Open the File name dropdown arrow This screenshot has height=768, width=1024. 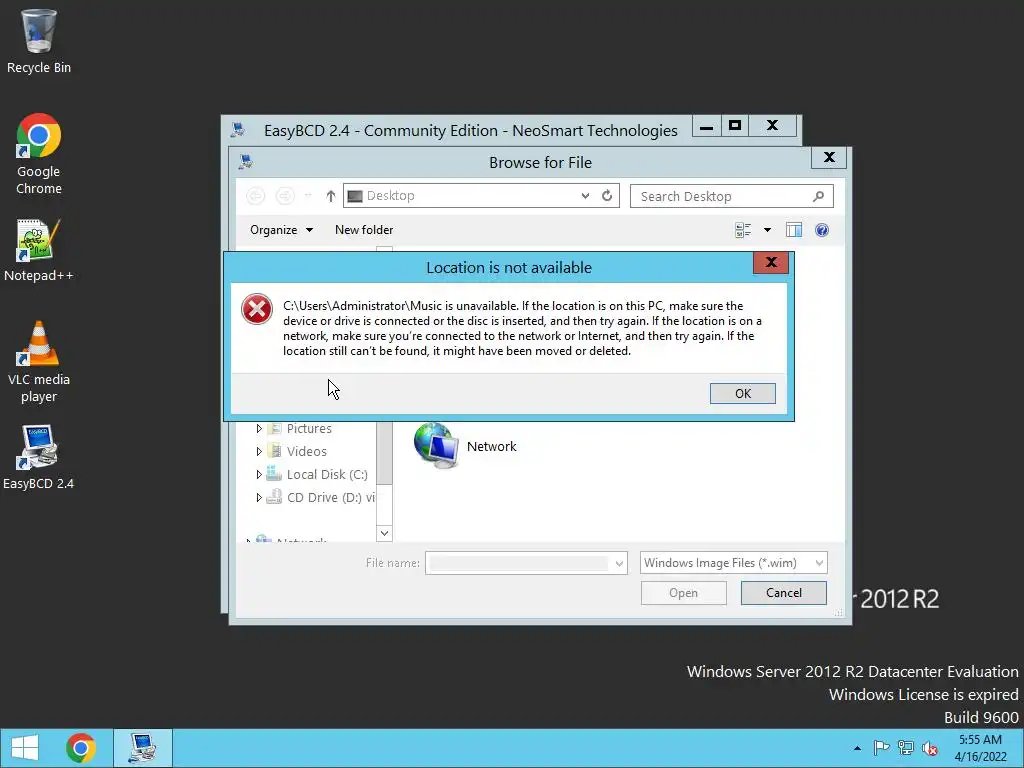click(x=618, y=563)
